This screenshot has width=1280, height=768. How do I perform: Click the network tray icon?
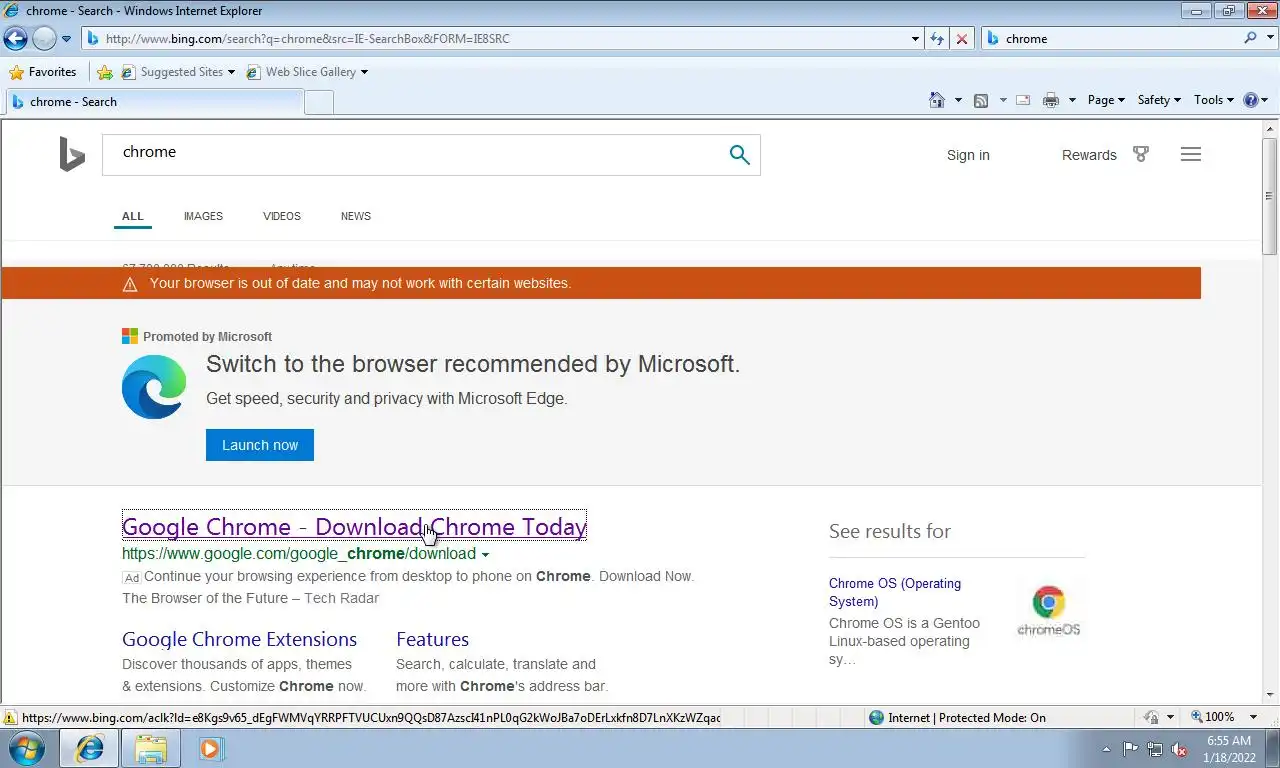point(1155,749)
